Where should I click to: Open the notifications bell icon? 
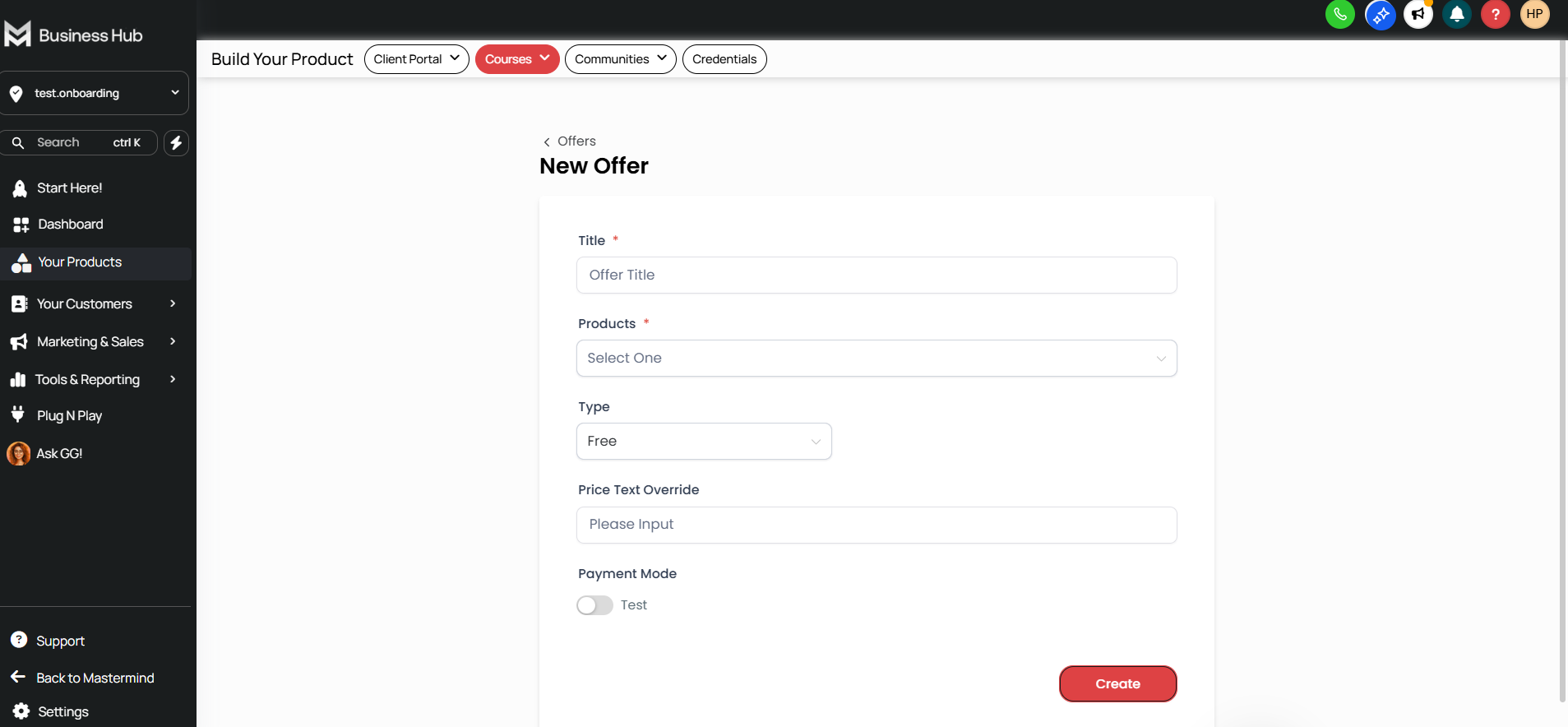click(1456, 14)
